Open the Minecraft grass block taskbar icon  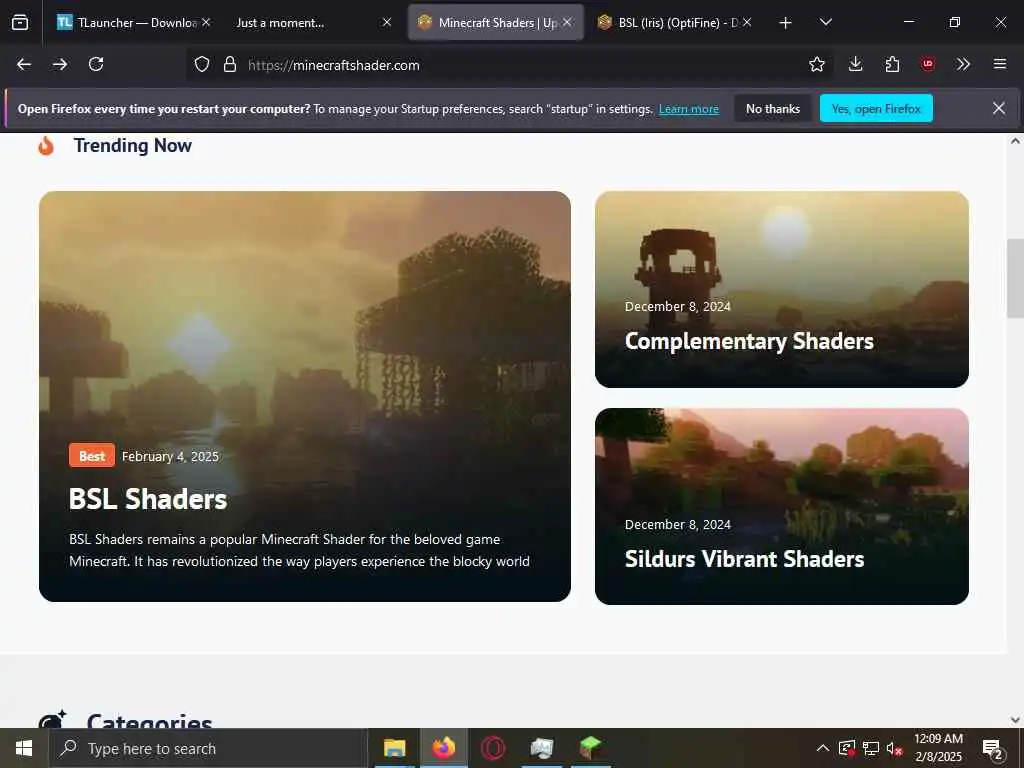click(590, 748)
